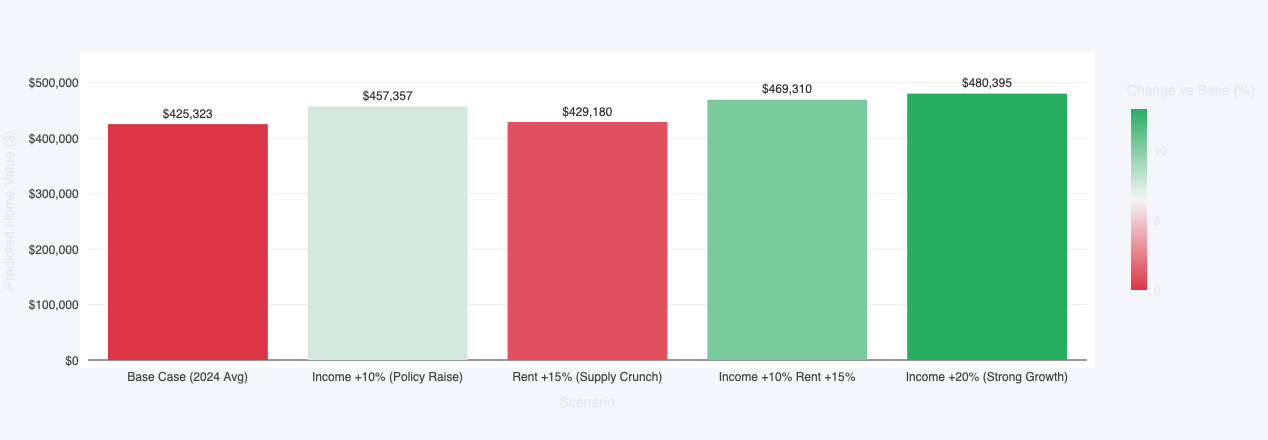Select the Predicted Home Value ($) axis title
1268x440 pixels.
[11, 210]
